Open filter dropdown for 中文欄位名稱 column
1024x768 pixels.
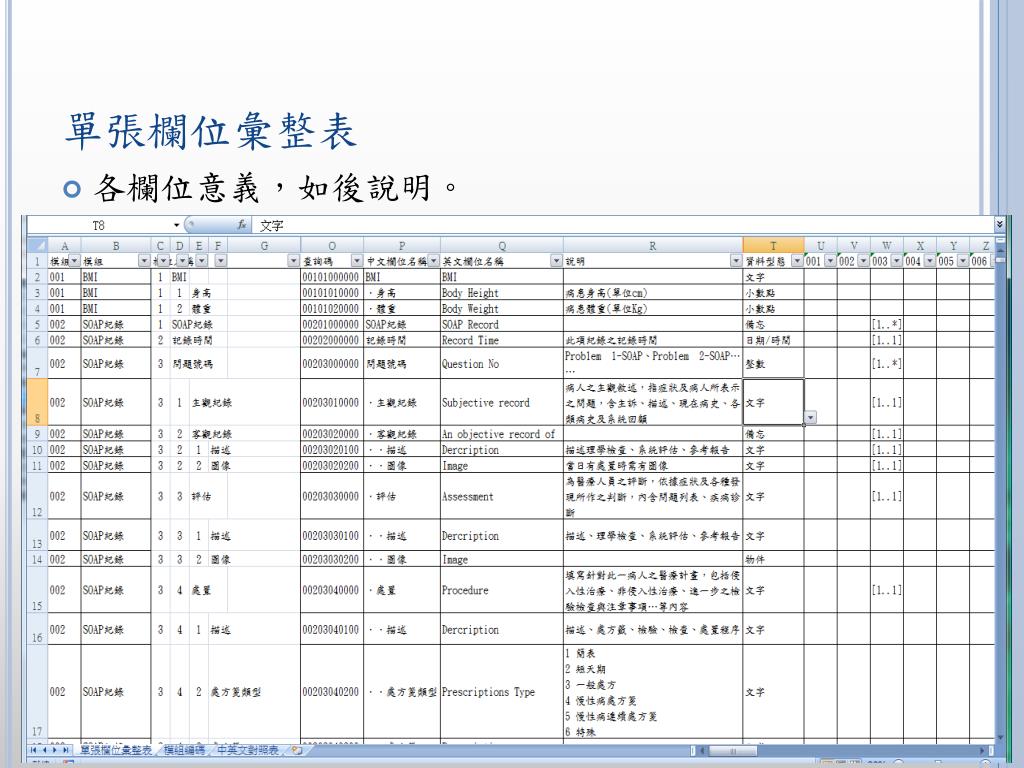coord(434,261)
